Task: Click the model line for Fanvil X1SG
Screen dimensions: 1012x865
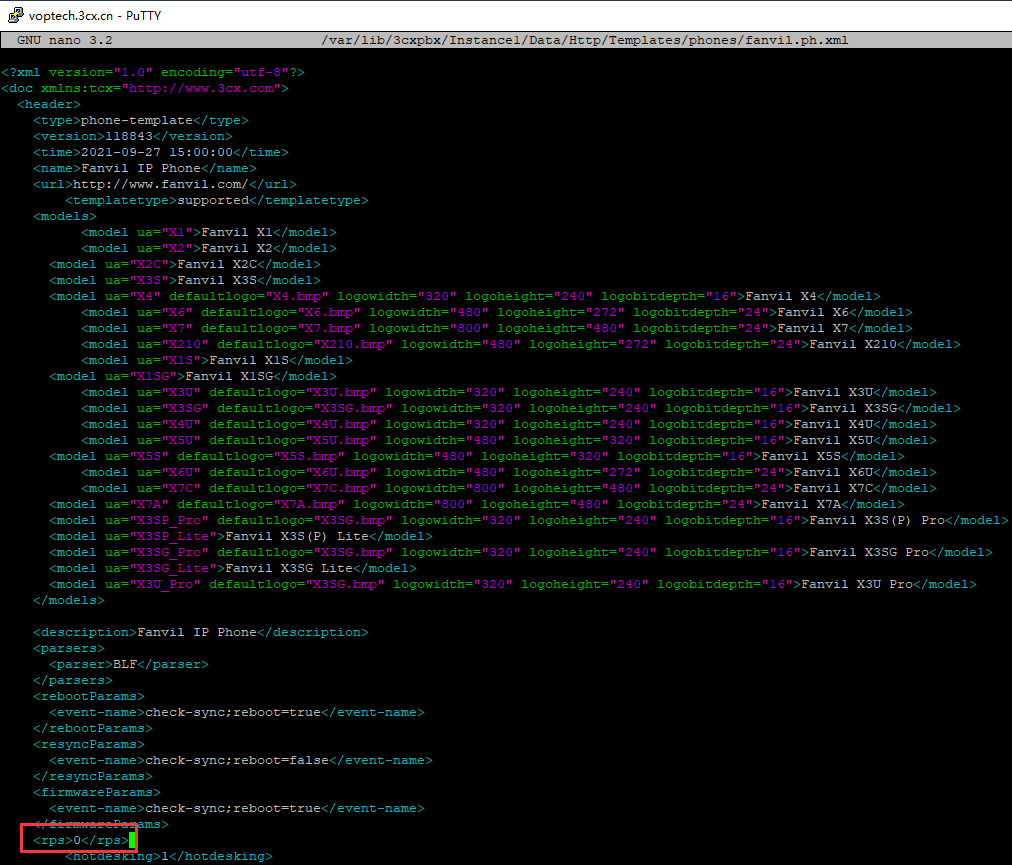Action: [193, 376]
